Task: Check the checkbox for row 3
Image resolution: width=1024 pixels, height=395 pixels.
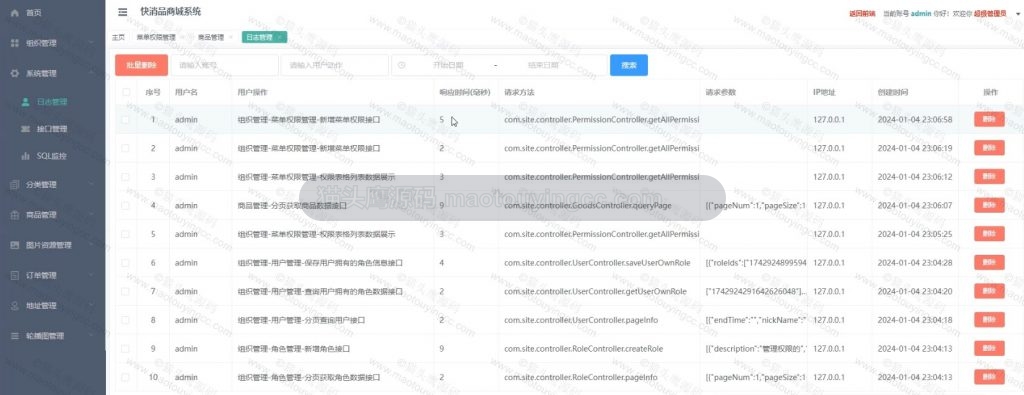Action: tap(125, 177)
